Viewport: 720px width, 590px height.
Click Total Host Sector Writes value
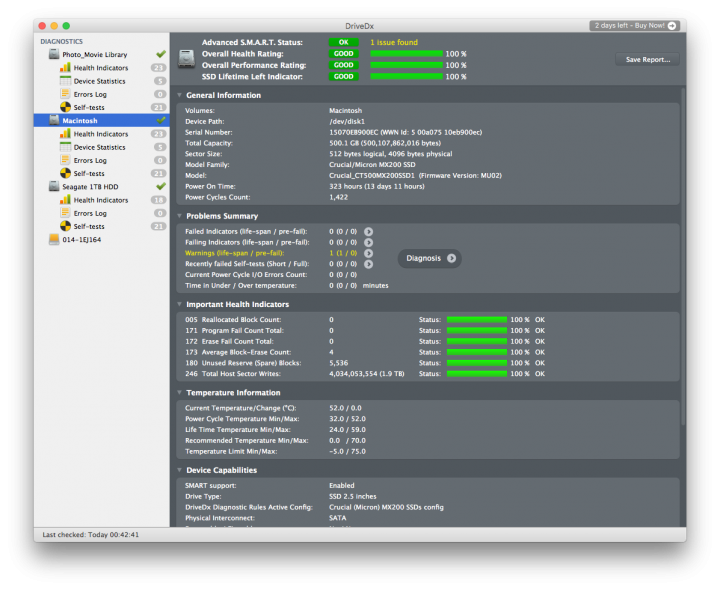(366, 374)
